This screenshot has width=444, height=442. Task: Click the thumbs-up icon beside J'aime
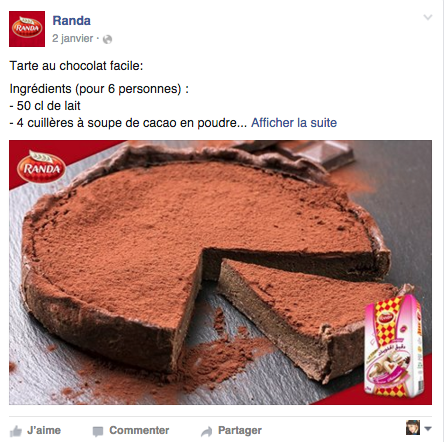coord(16,431)
